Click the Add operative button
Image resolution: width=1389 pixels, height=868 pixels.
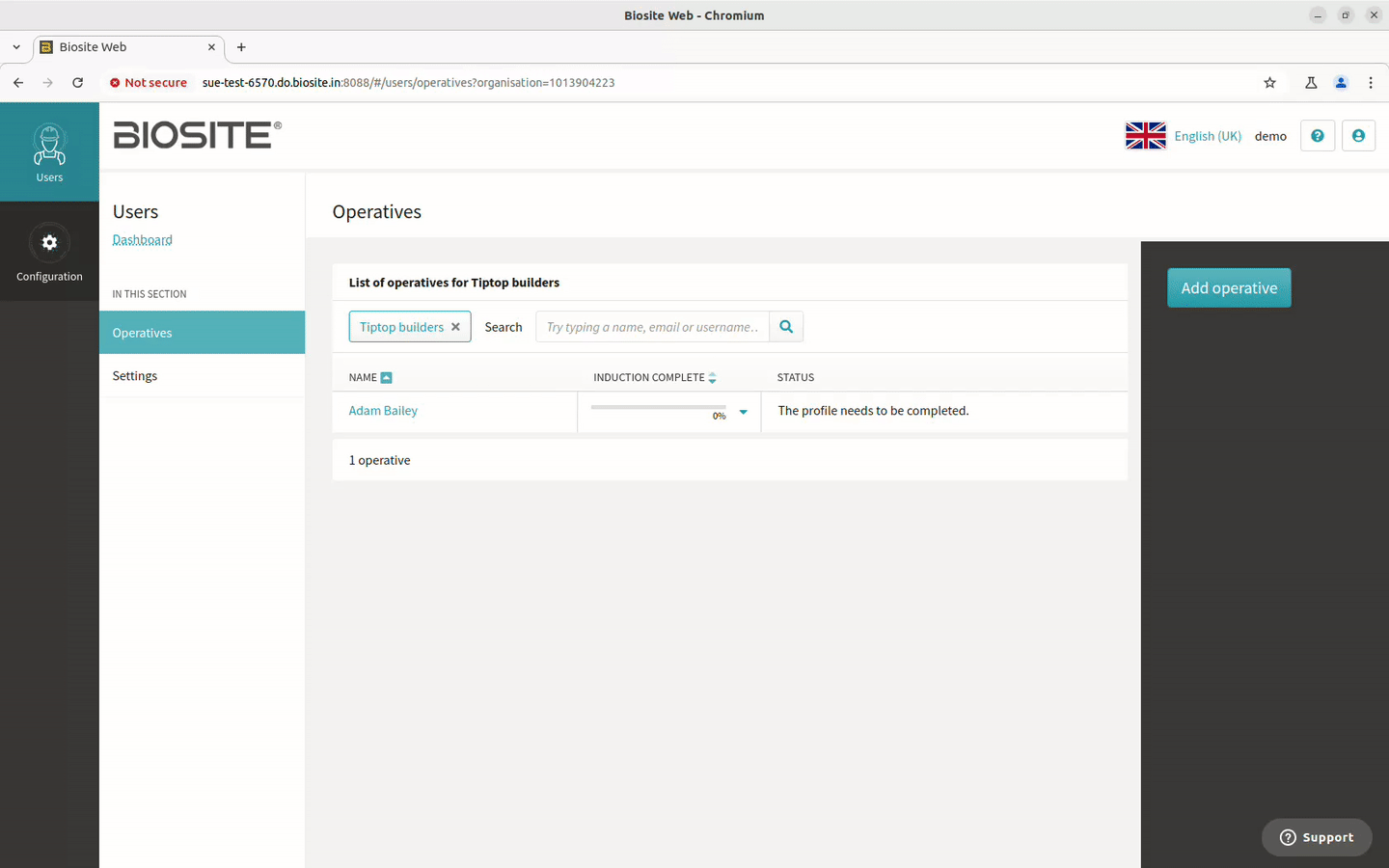(x=1228, y=288)
